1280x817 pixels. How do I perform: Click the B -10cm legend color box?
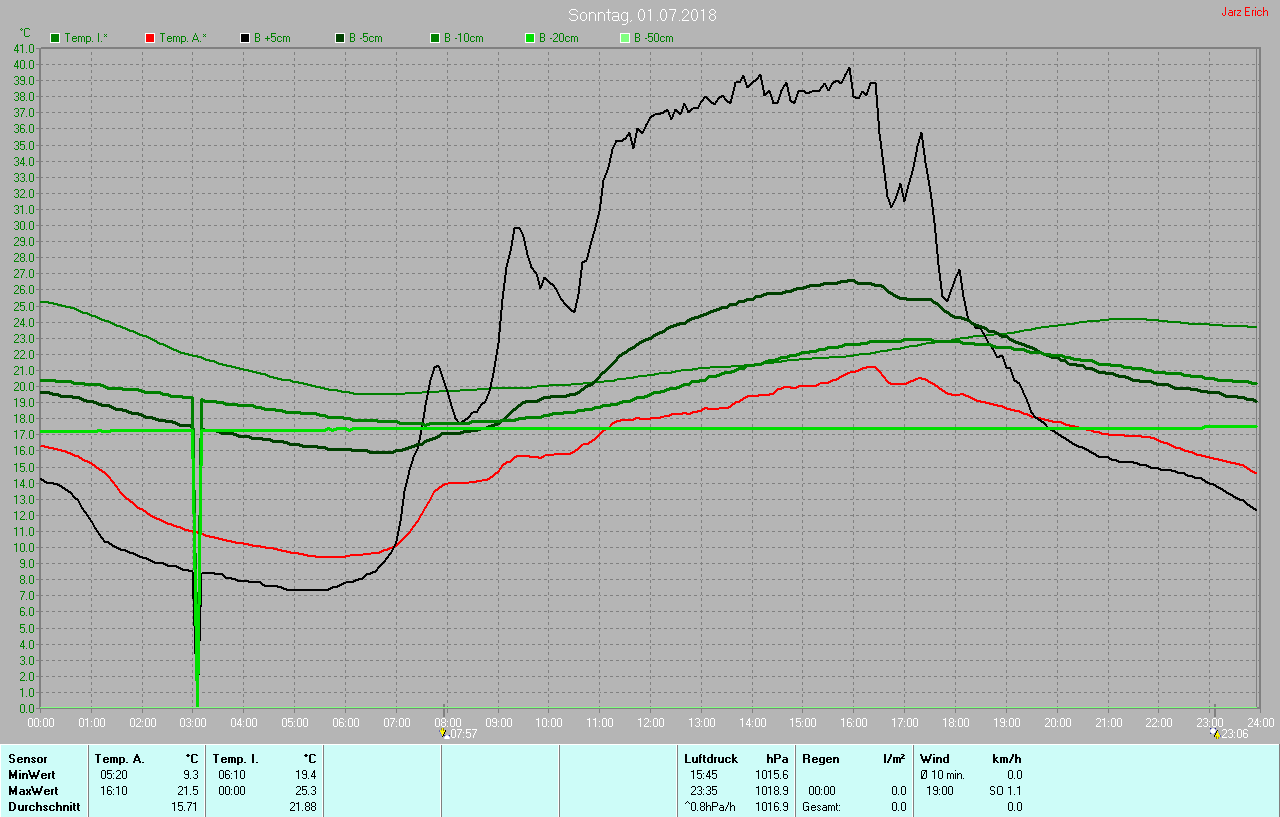click(435, 38)
